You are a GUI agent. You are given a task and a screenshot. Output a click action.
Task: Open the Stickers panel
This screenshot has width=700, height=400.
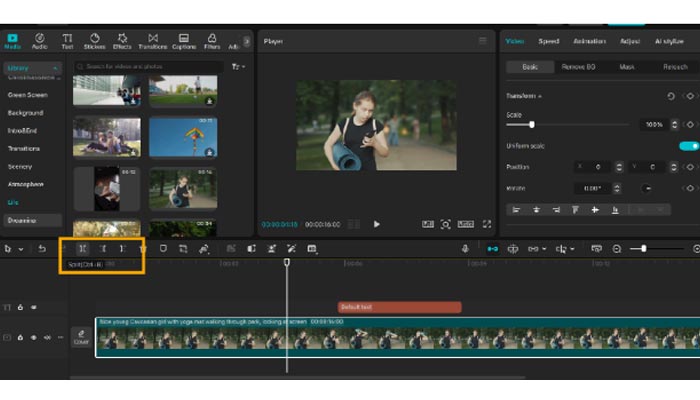95,40
